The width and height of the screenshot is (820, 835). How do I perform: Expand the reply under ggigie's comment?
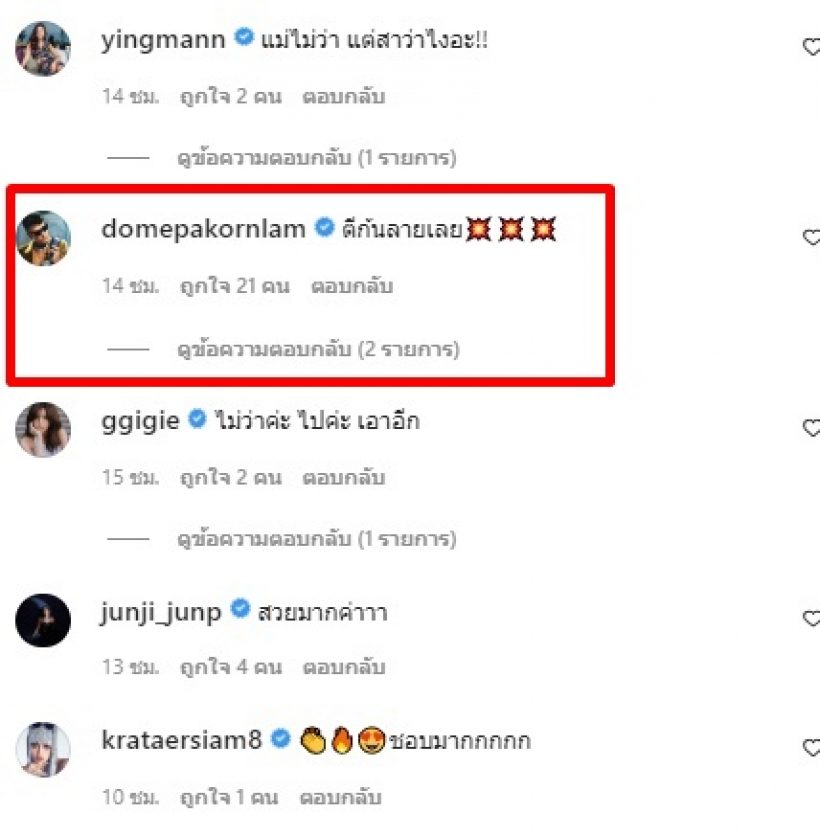click(316, 539)
